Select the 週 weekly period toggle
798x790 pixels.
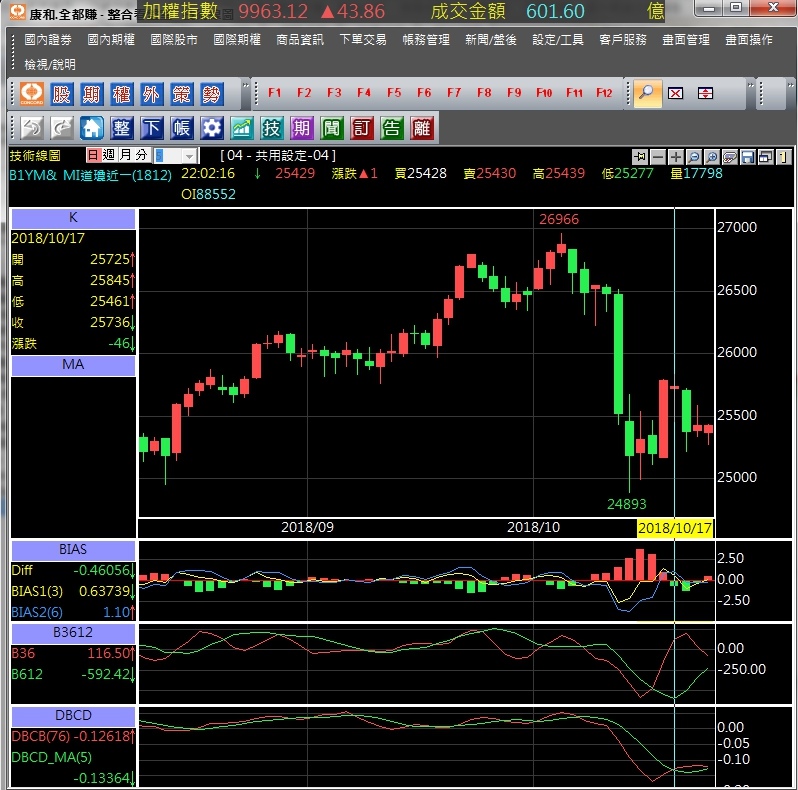click(x=109, y=155)
